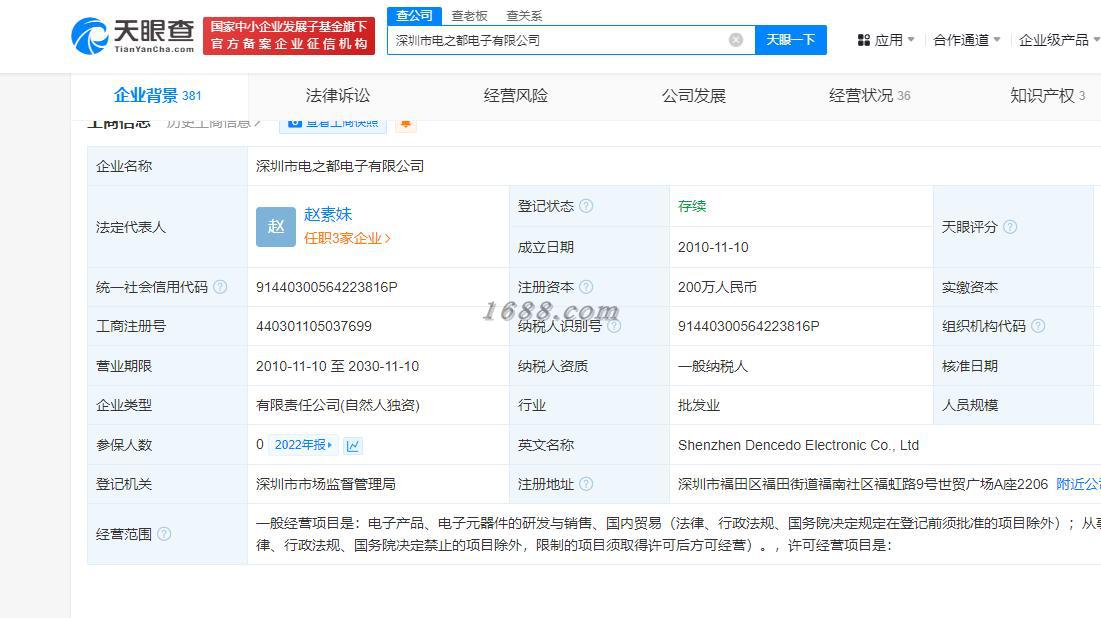Click the 附近公司 link

pyautogui.click(x=1078, y=484)
